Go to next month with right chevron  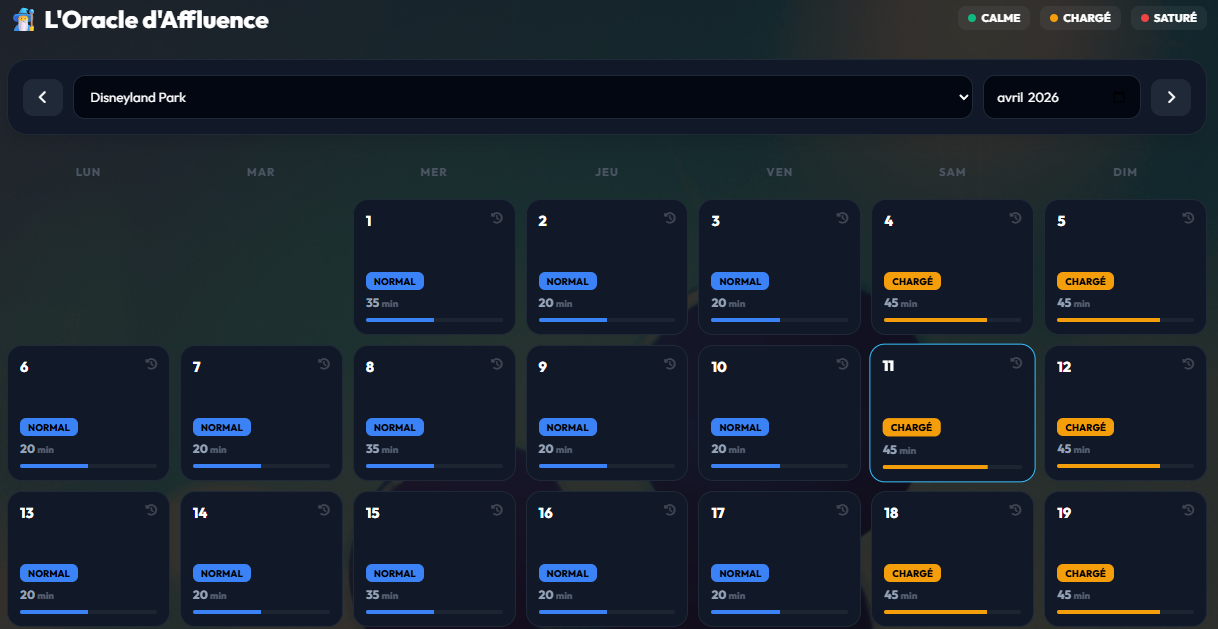click(x=1170, y=97)
